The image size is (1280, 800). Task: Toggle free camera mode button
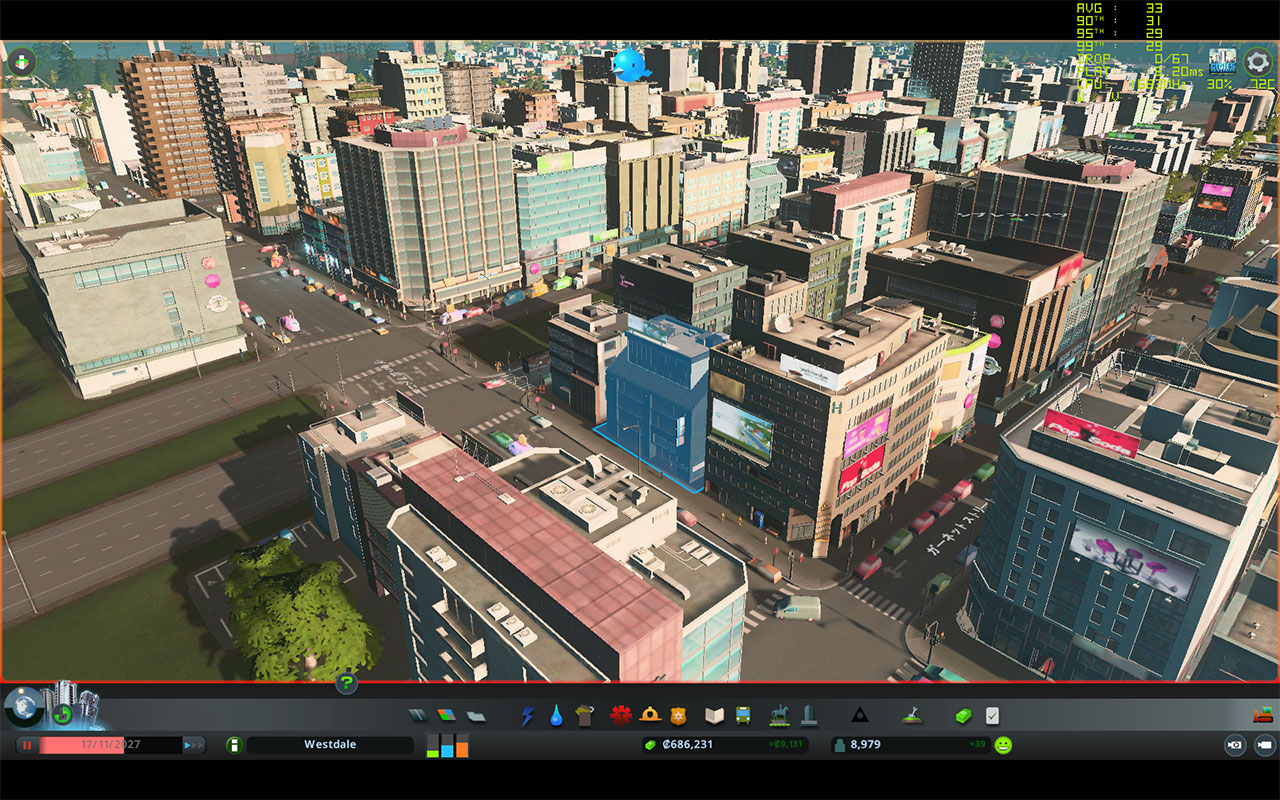(1265, 745)
